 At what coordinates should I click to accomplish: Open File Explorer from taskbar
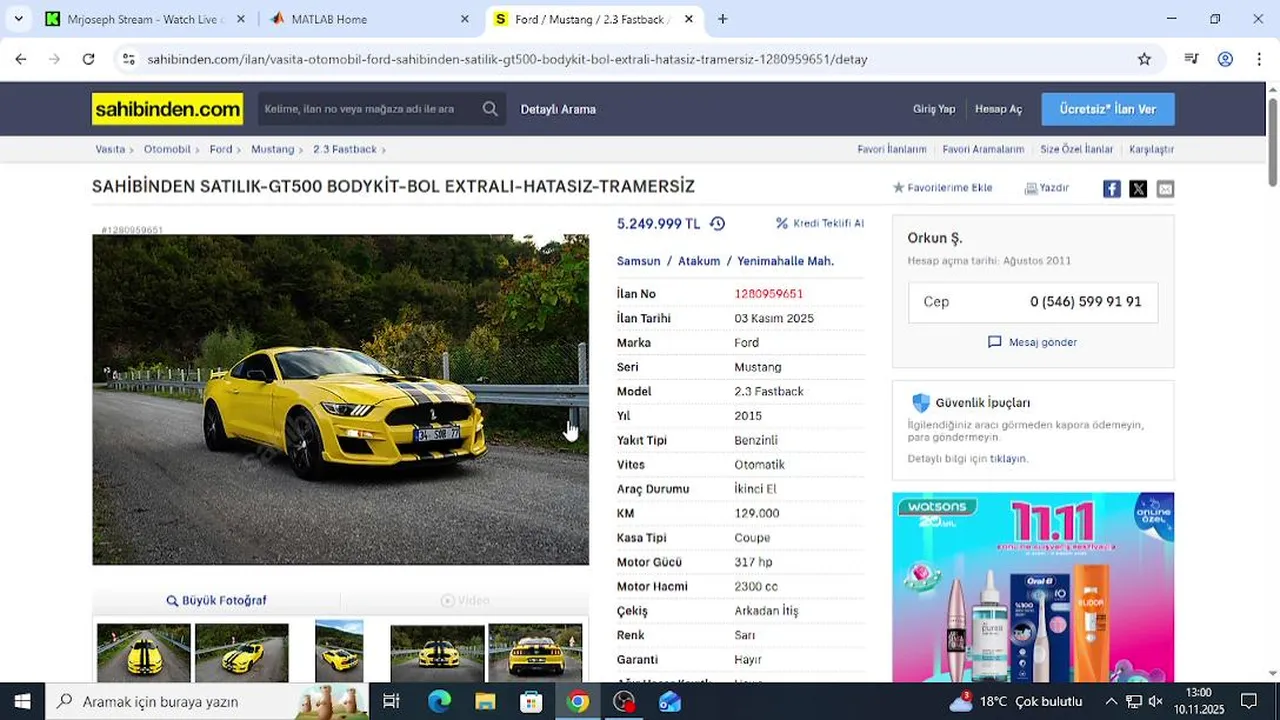tap(485, 701)
